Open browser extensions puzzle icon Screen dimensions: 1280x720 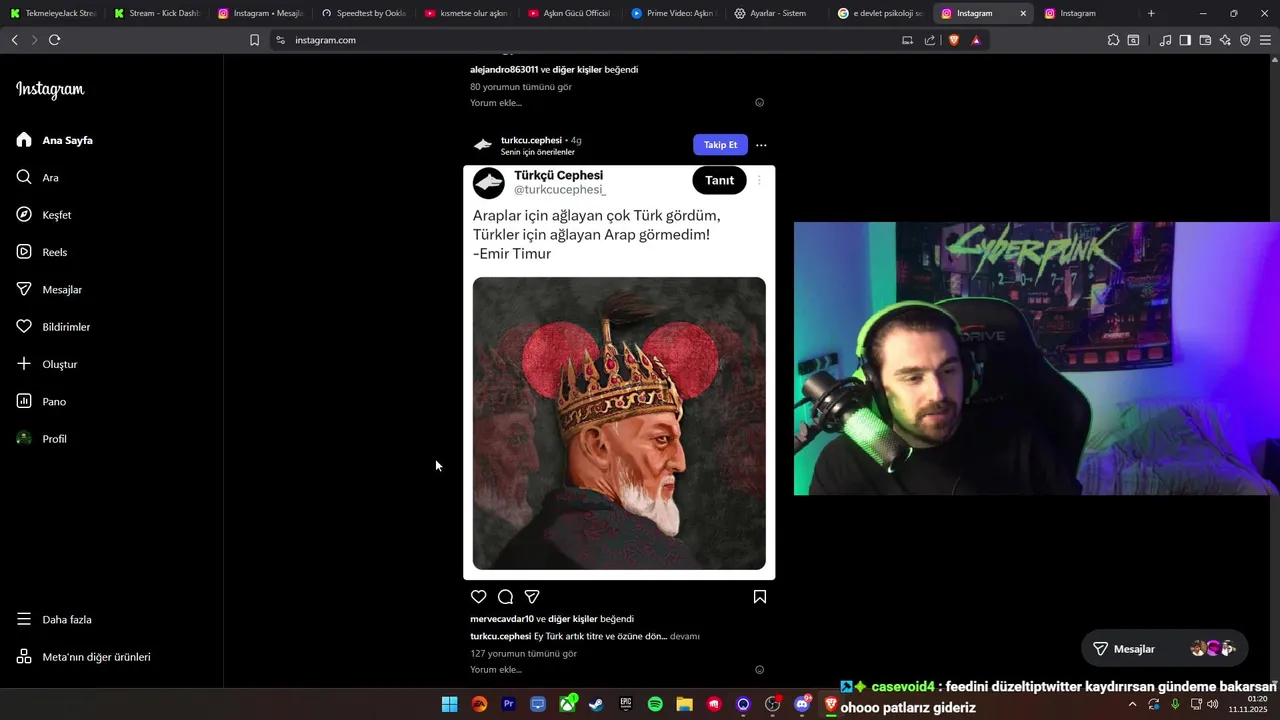(x=1113, y=40)
